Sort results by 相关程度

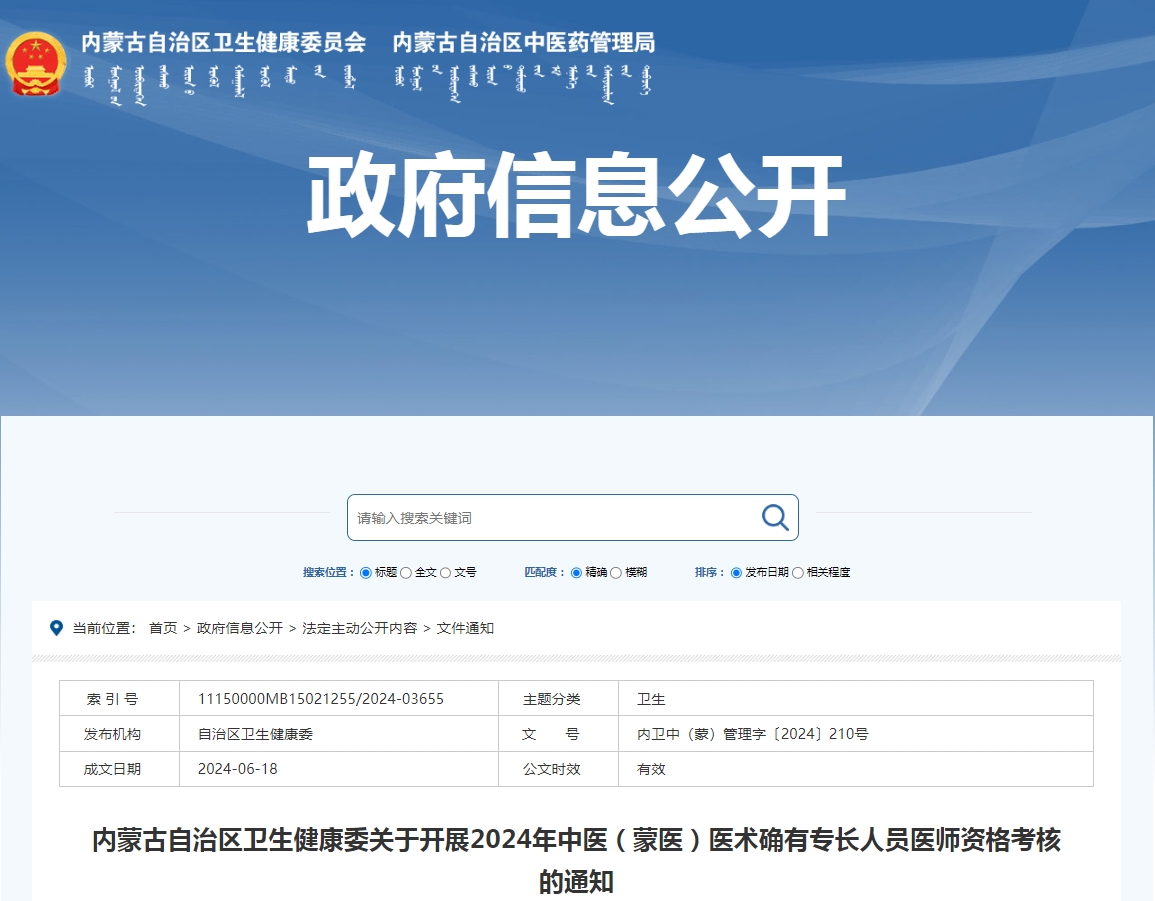tap(798, 573)
